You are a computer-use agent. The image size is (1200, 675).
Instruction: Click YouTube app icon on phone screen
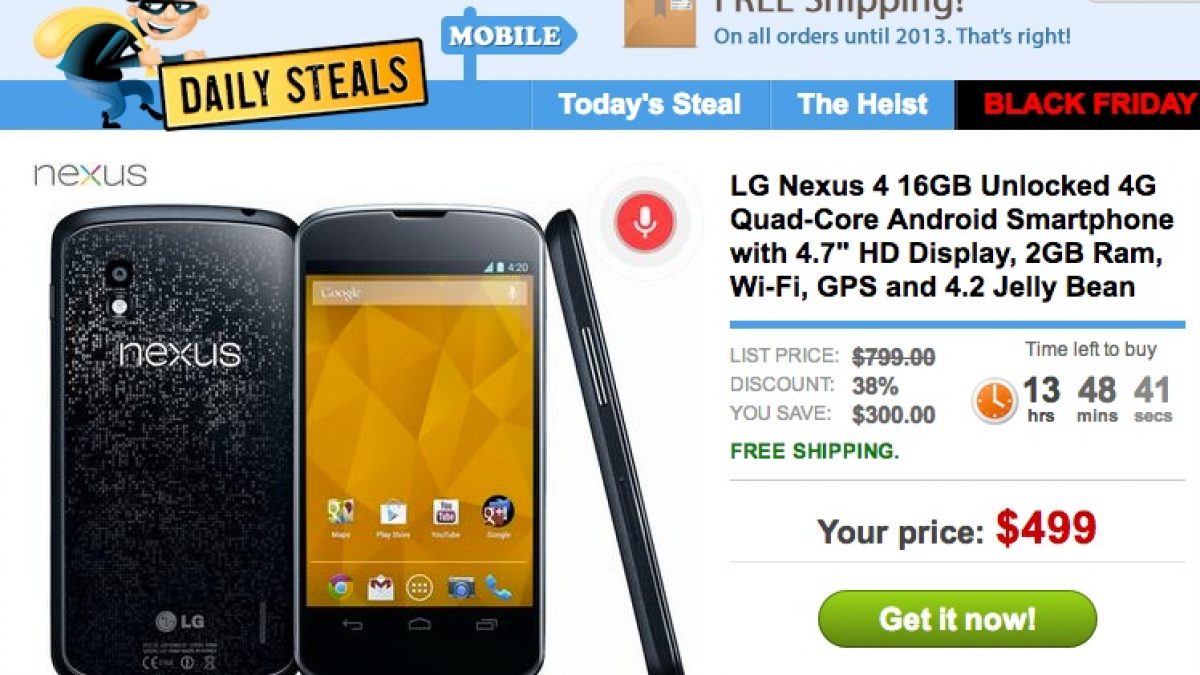coord(445,512)
